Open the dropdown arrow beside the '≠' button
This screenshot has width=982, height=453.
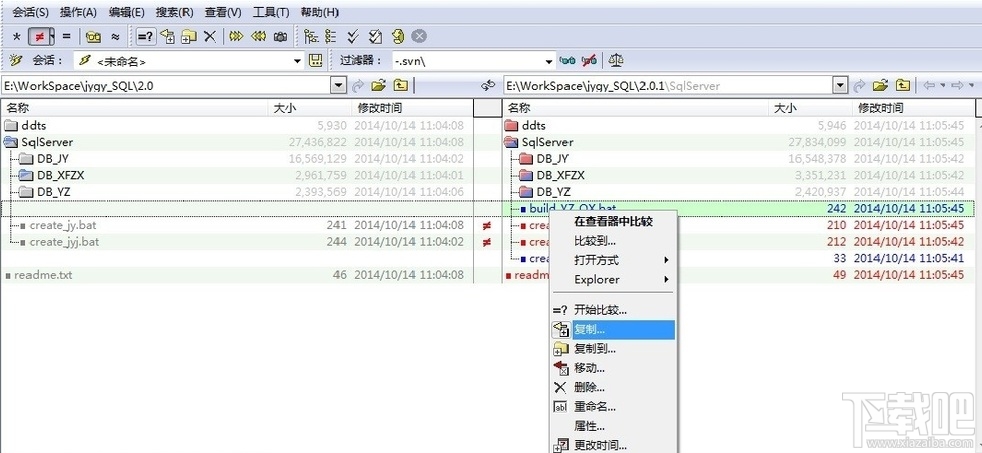(x=51, y=37)
